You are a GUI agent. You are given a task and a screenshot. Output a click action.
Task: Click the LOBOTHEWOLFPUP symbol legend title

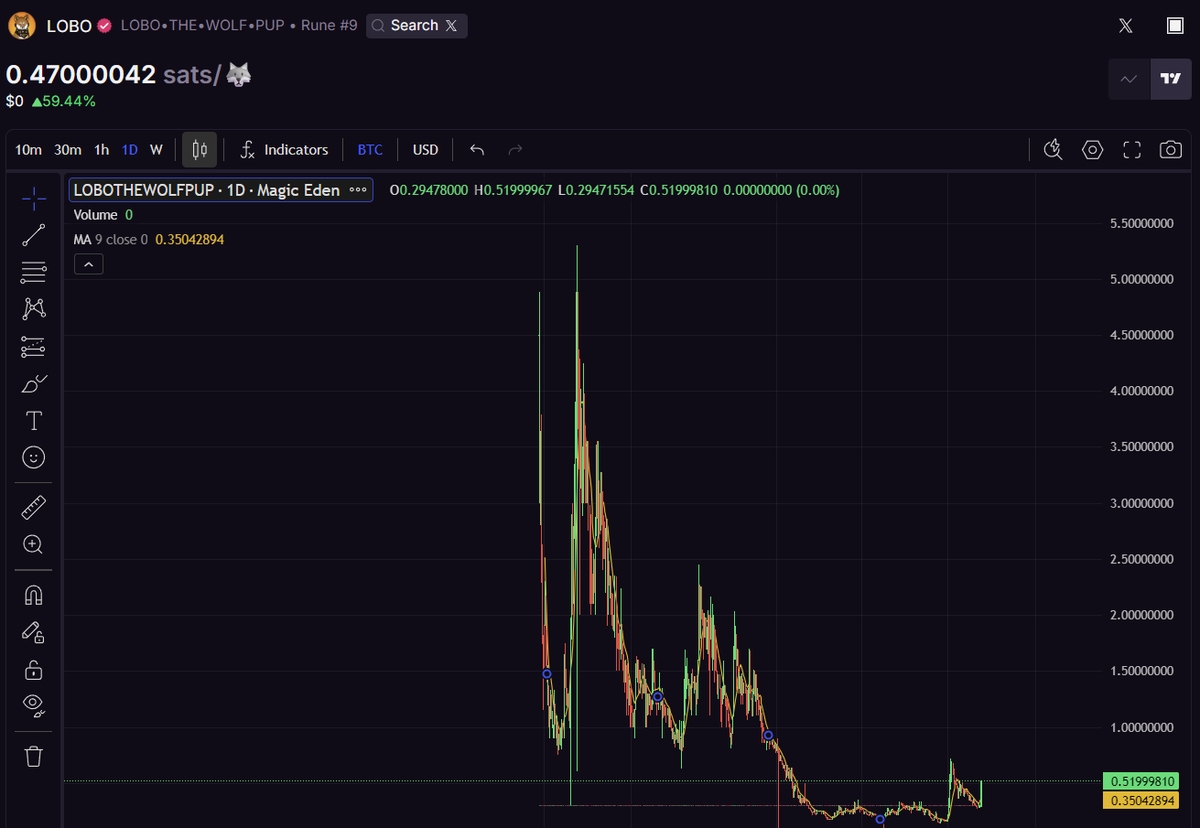pyautogui.click(x=208, y=190)
